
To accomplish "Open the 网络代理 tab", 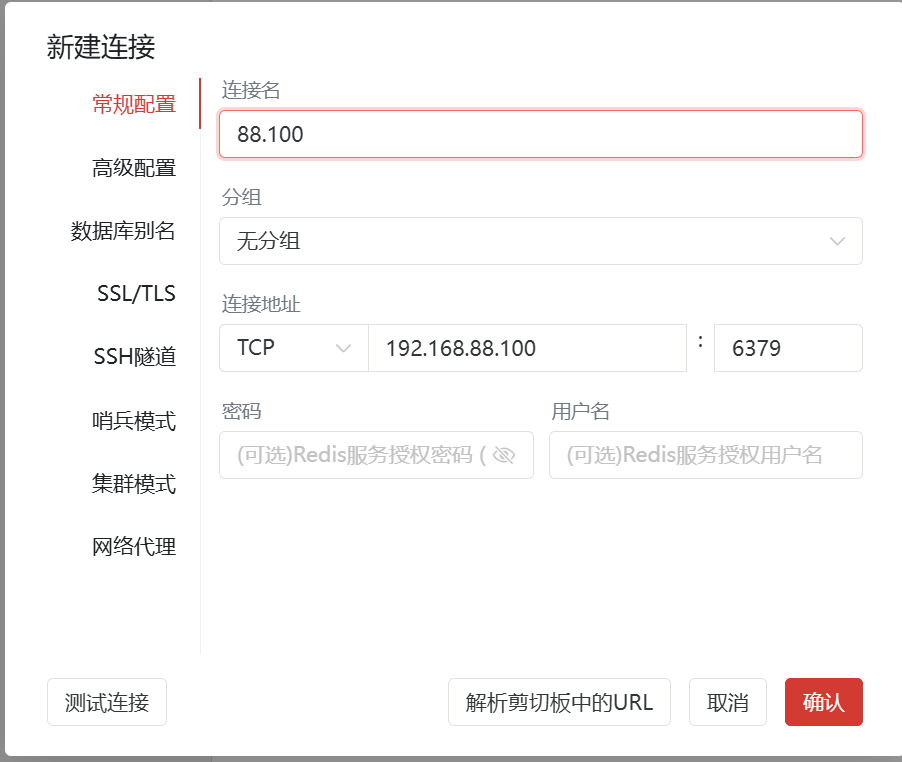I will 134,546.
